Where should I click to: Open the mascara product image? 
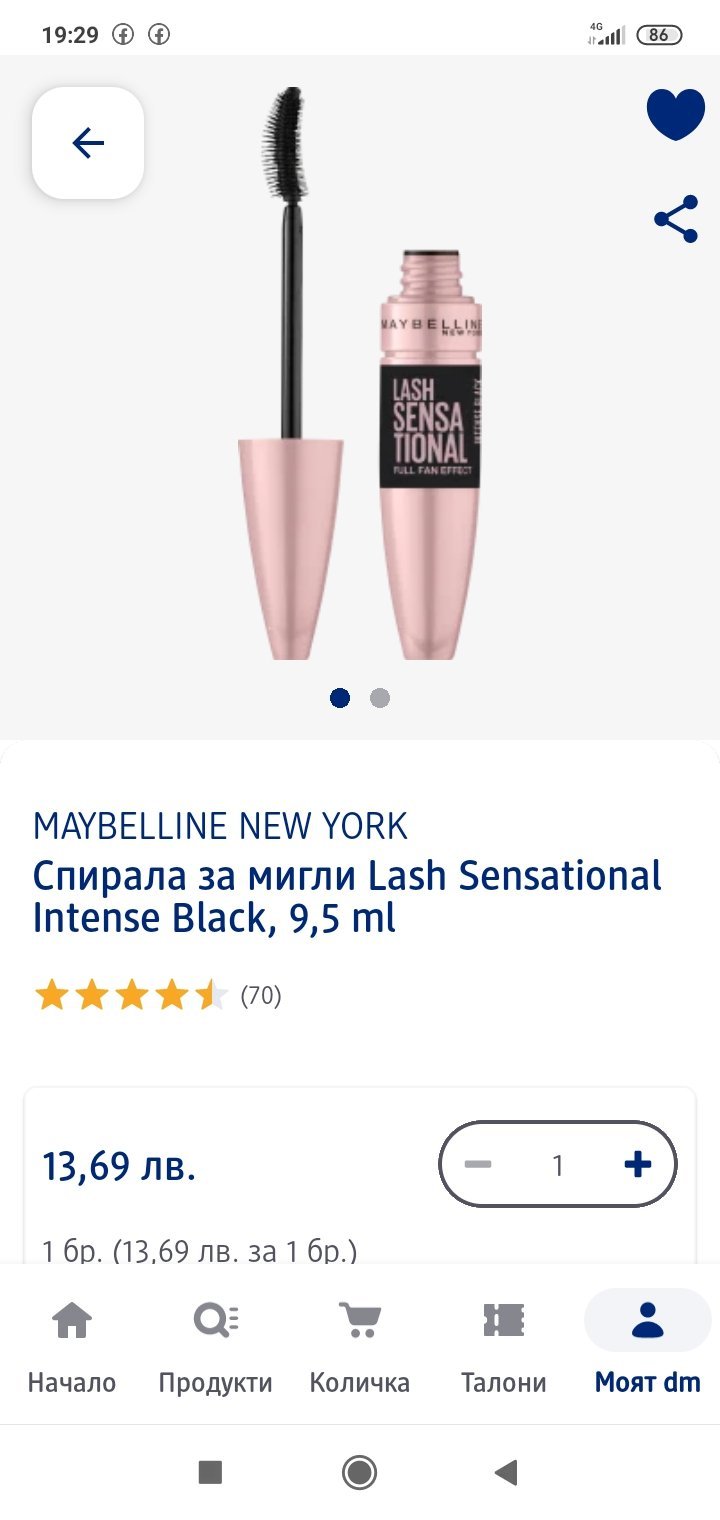point(360,380)
